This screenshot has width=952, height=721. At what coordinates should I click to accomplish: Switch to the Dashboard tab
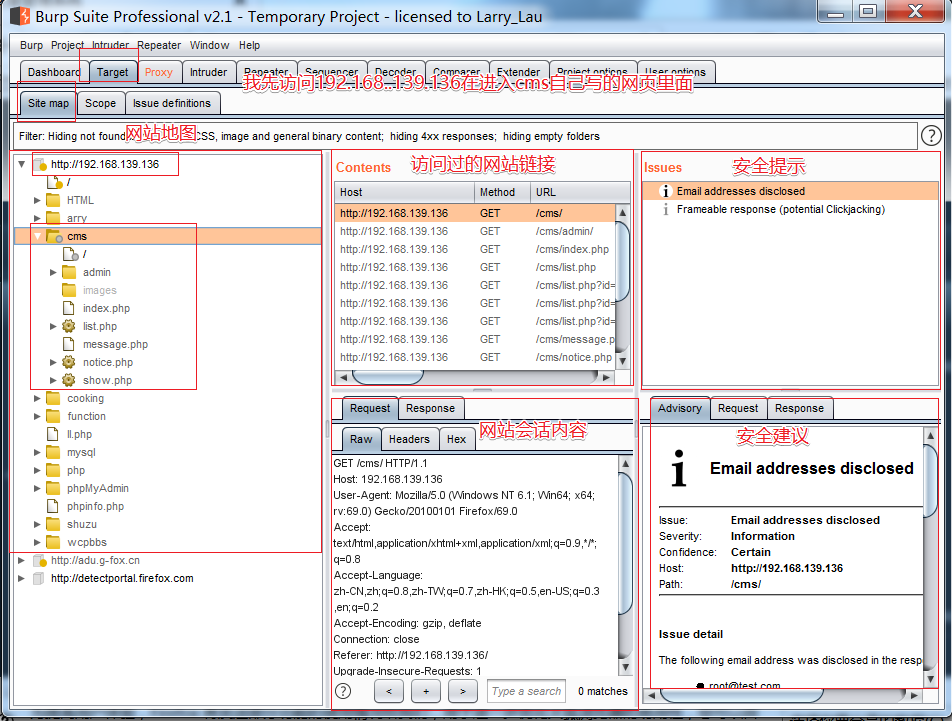point(54,72)
